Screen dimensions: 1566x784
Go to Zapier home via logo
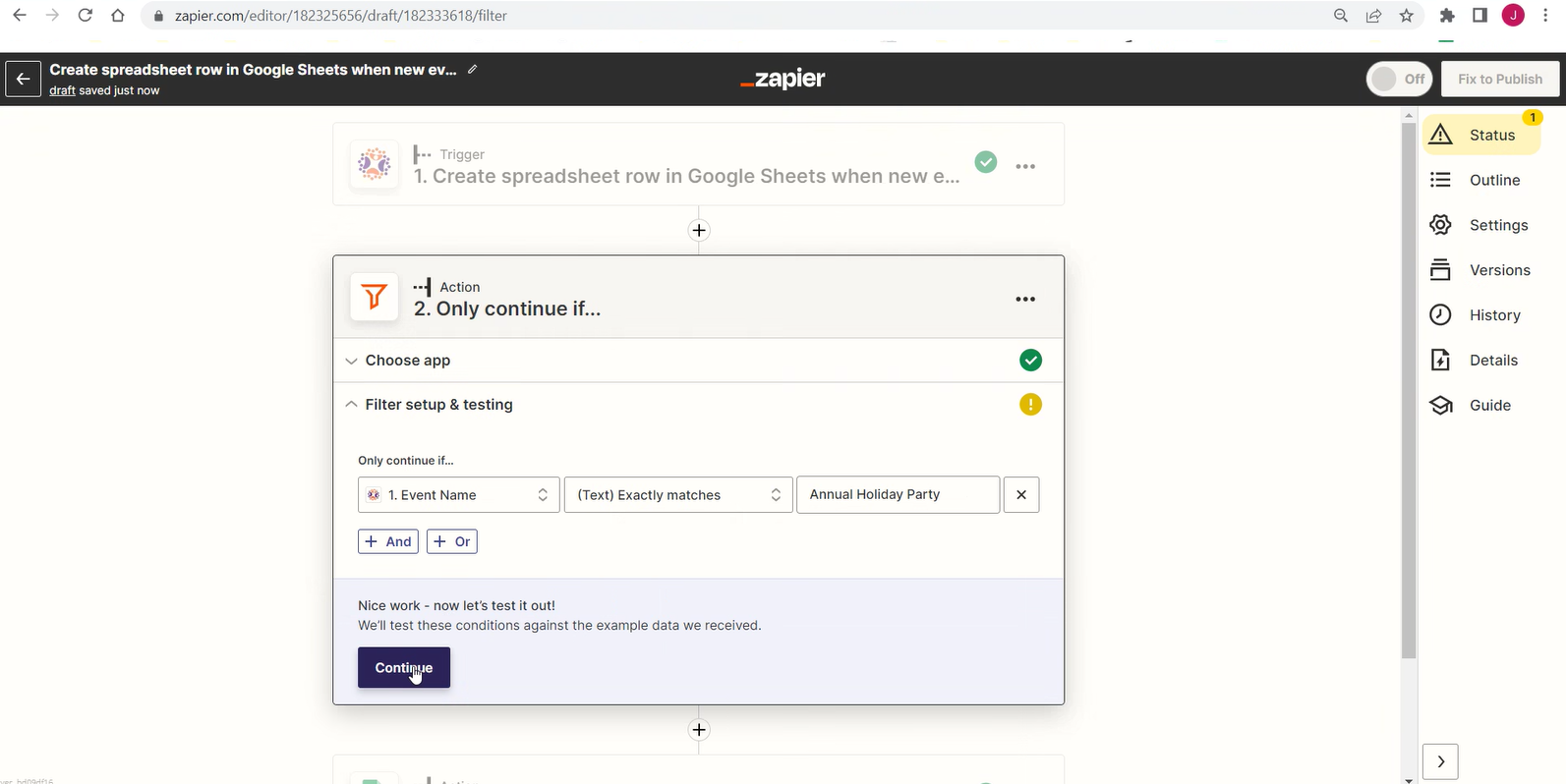click(x=783, y=79)
